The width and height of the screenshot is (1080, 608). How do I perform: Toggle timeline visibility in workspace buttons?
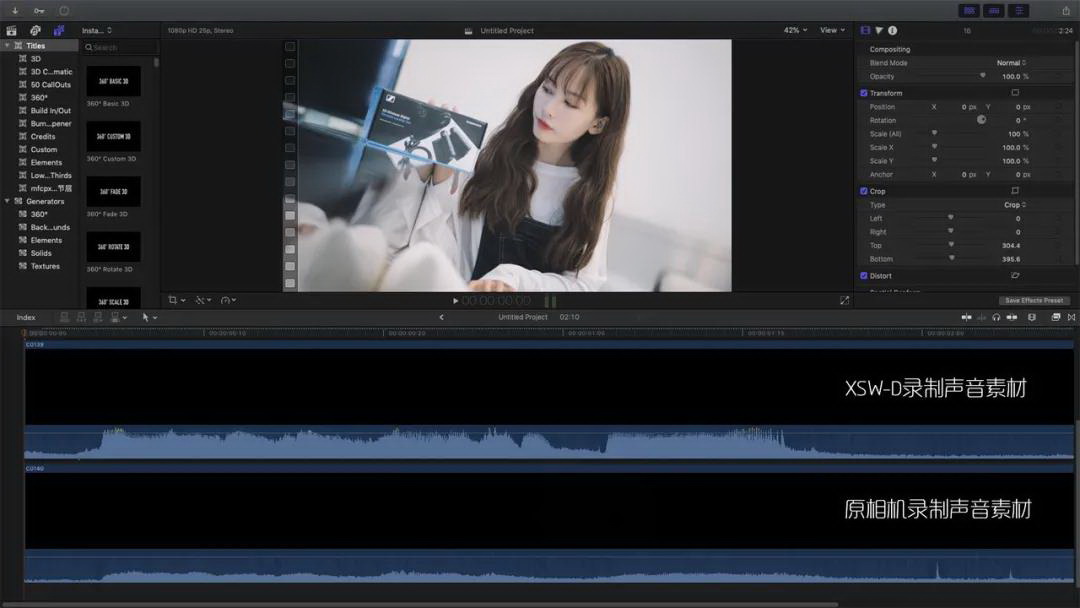pyautogui.click(x=994, y=10)
